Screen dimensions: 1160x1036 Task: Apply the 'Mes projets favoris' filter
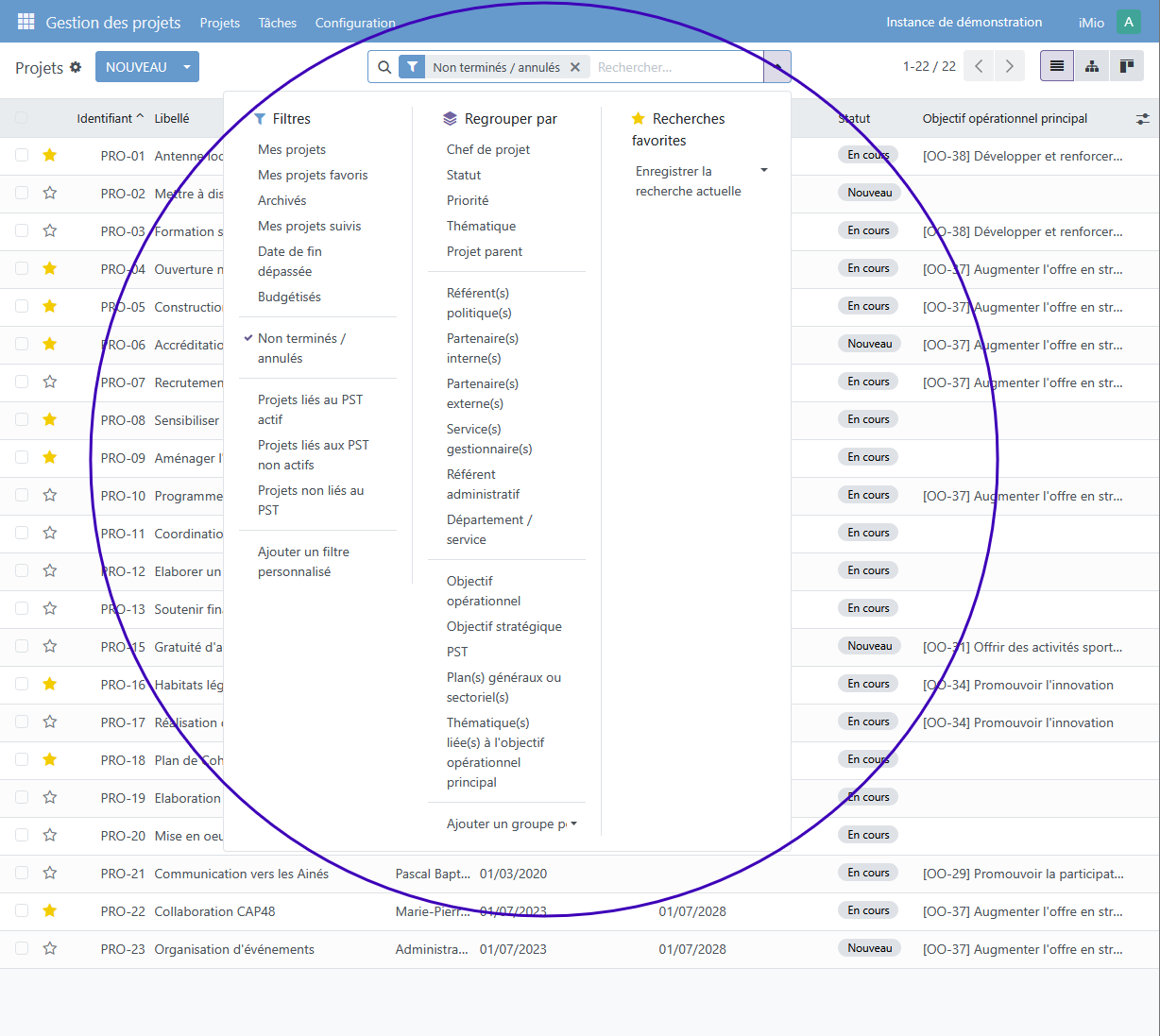(313, 175)
